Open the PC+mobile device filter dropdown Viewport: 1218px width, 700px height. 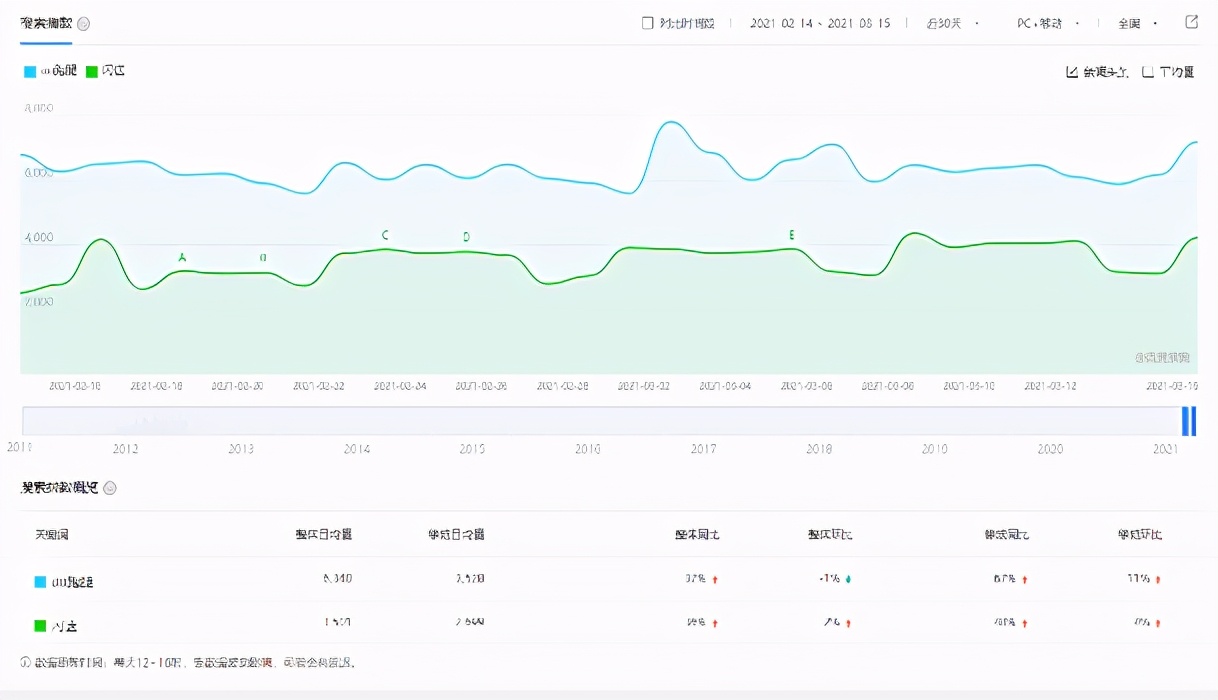point(1041,23)
